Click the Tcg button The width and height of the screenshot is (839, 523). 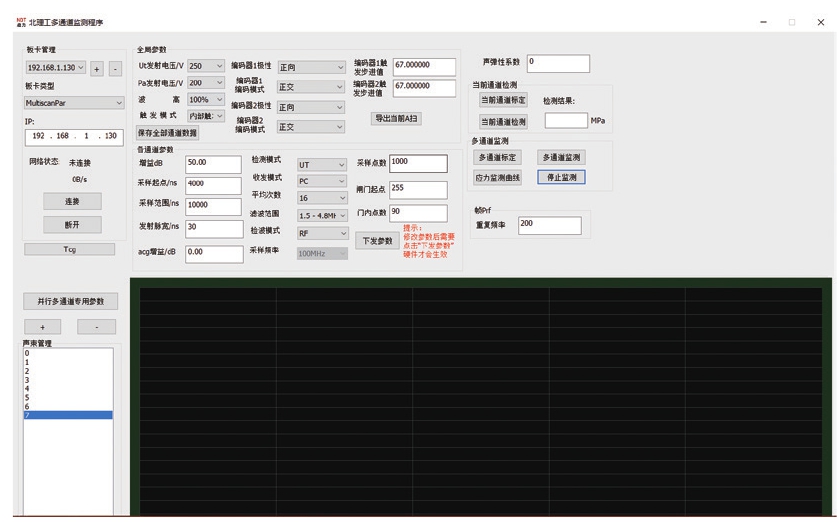69,249
